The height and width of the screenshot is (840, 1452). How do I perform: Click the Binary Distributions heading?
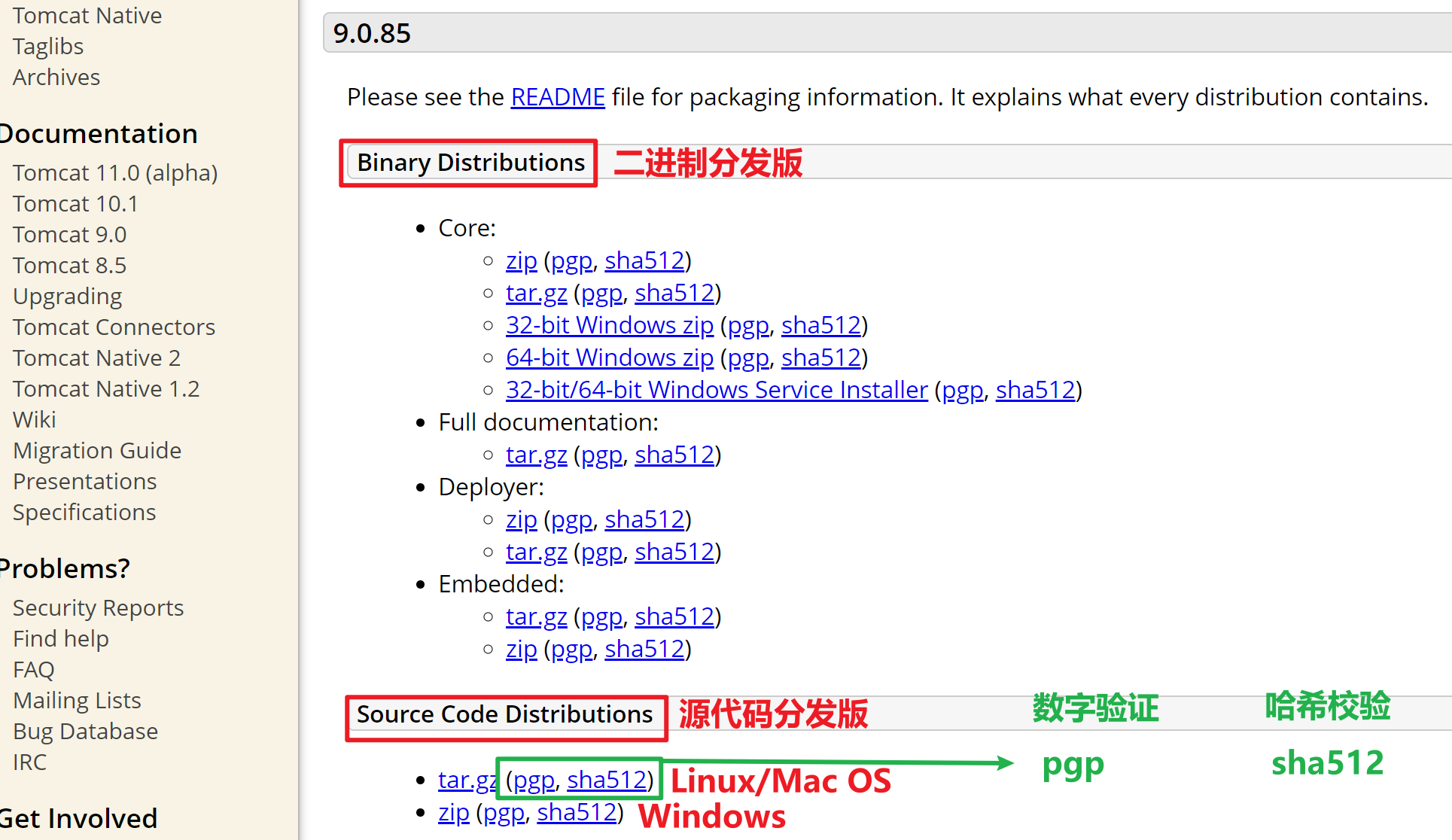[x=471, y=163]
